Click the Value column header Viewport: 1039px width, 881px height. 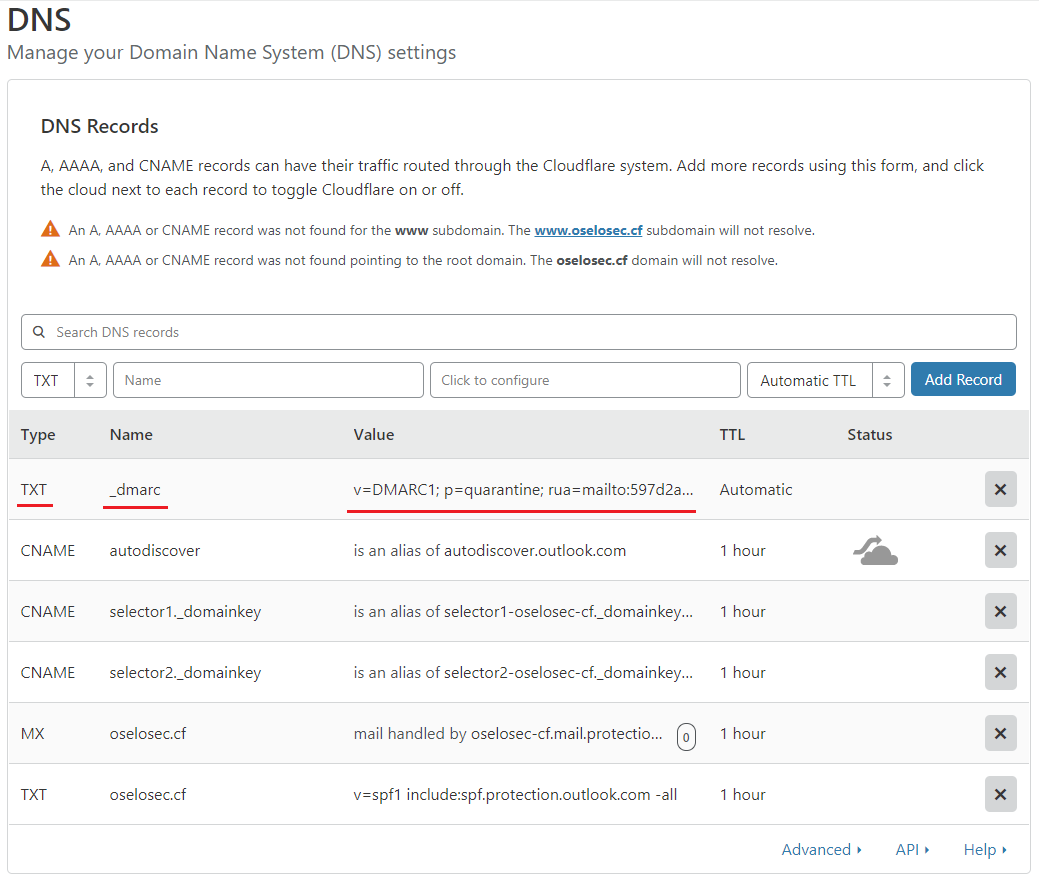coord(374,435)
